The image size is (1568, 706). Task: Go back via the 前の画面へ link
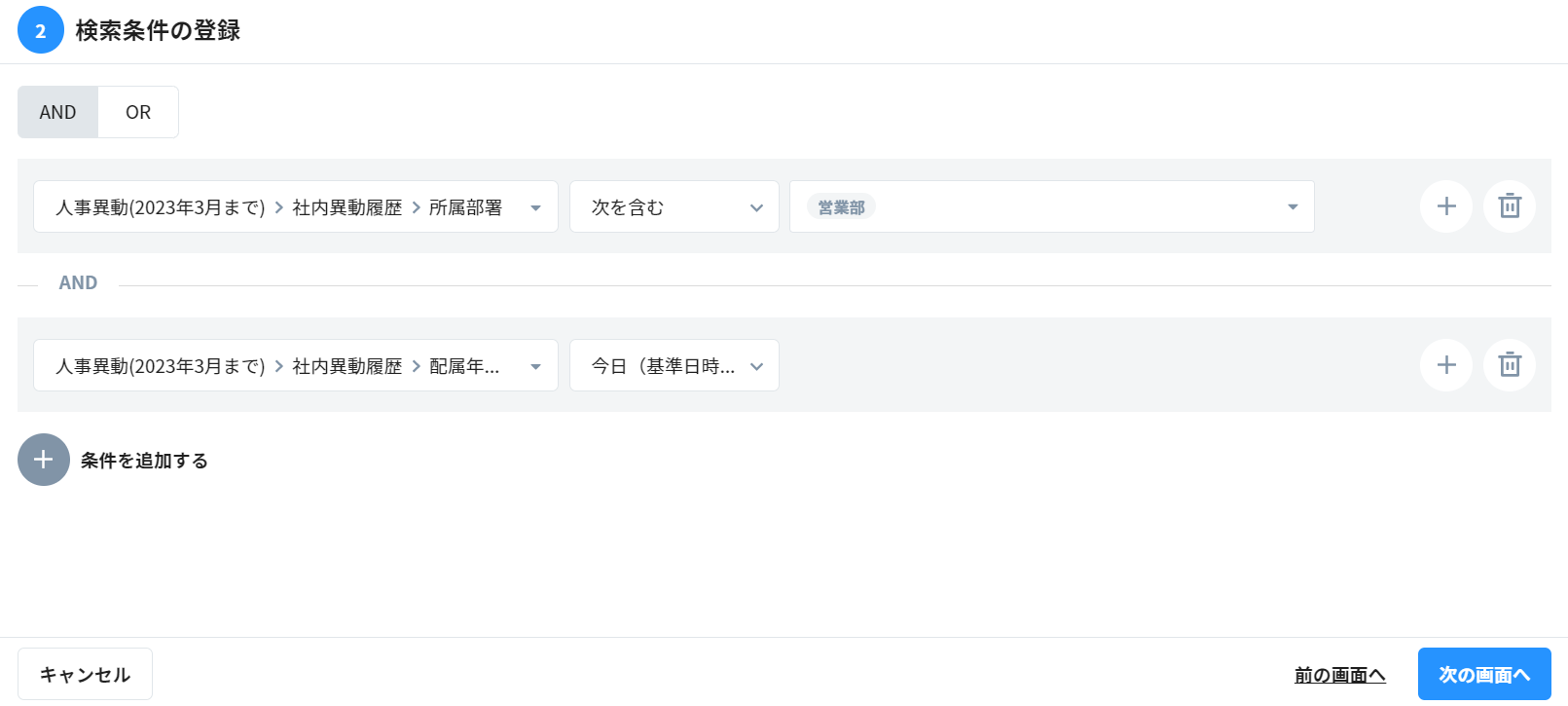click(x=1339, y=675)
